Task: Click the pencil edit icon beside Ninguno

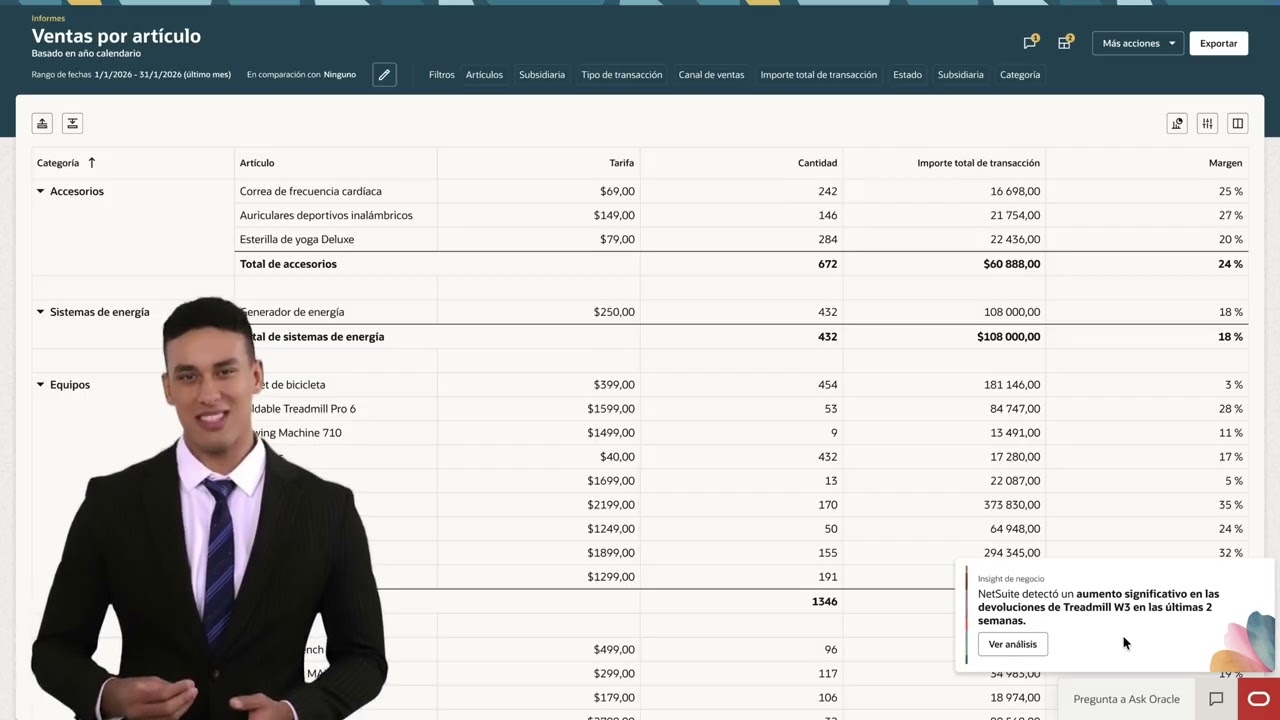Action: (384, 75)
